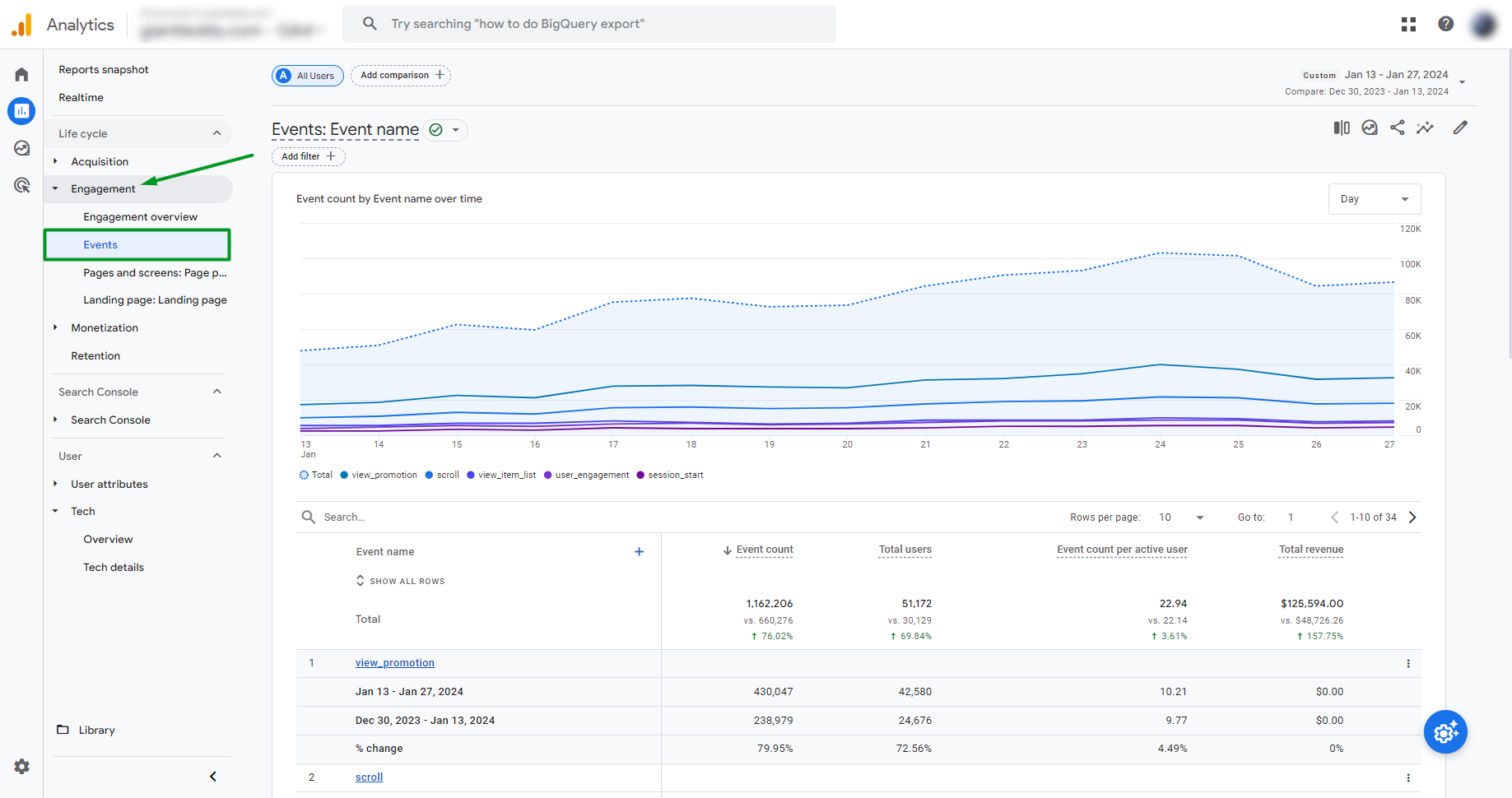Open the scroll event link

pyautogui.click(x=369, y=777)
